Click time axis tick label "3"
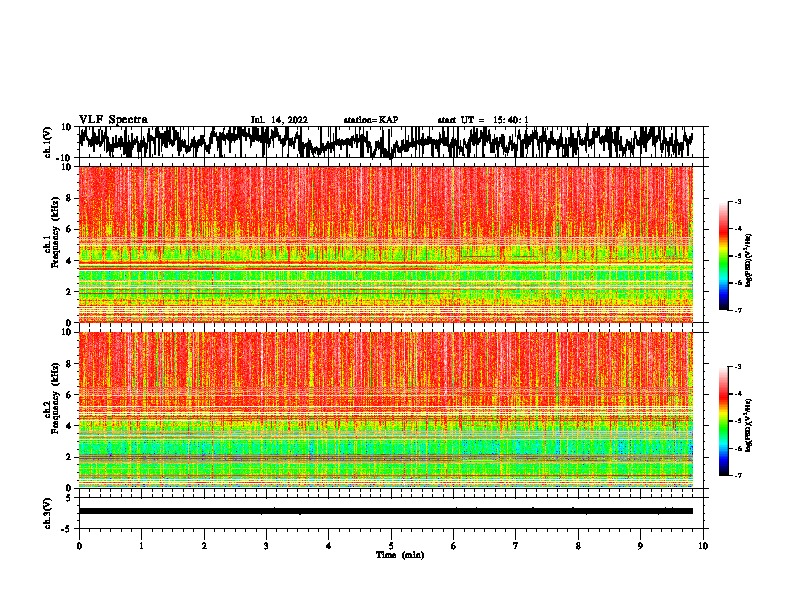This screenshot has height=612, width=792. 266,546
